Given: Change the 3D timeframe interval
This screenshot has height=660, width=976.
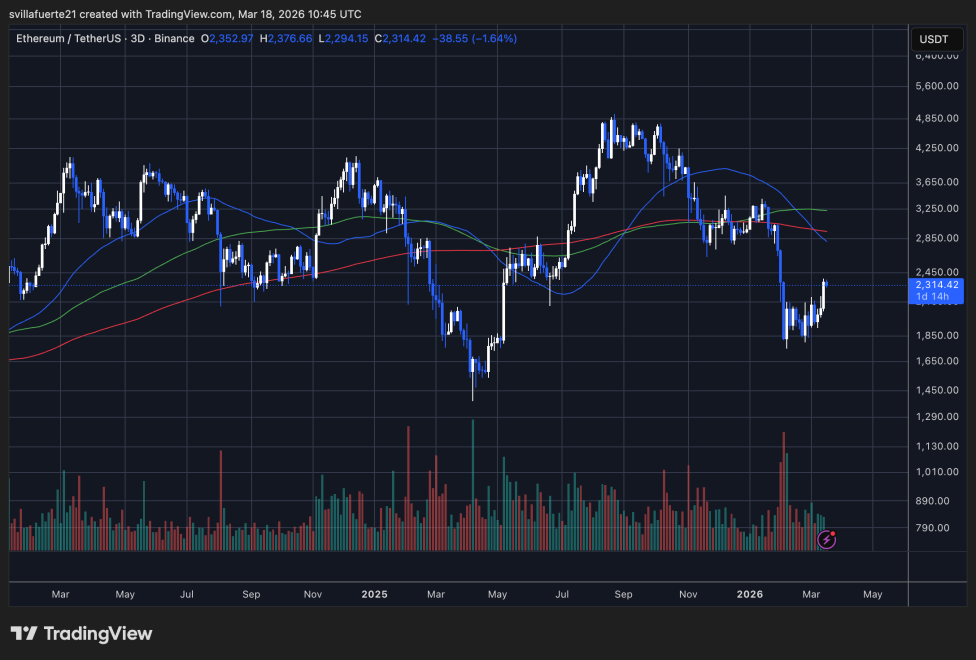Looking at the screenshot, I should 135,38.
